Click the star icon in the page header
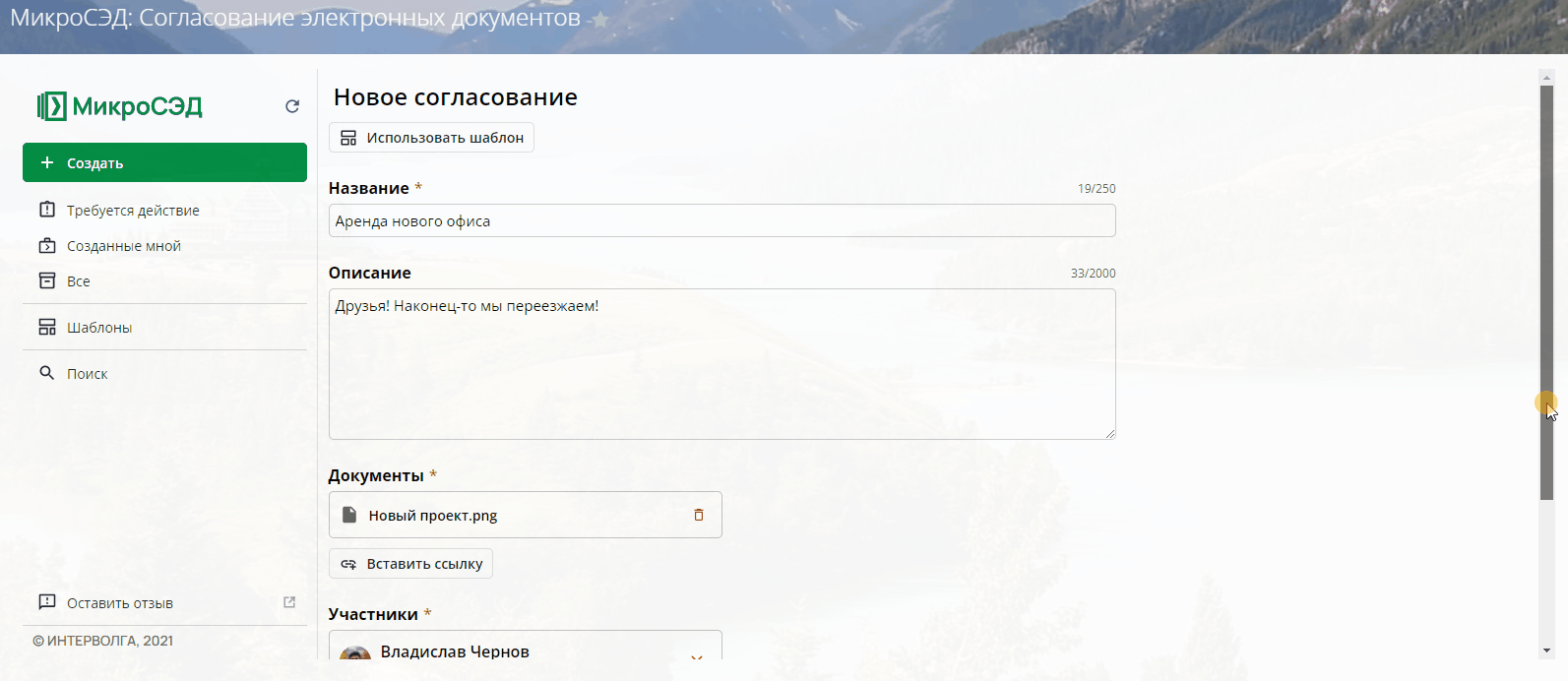Screen dimensions: 1568x681 point(599,20)
